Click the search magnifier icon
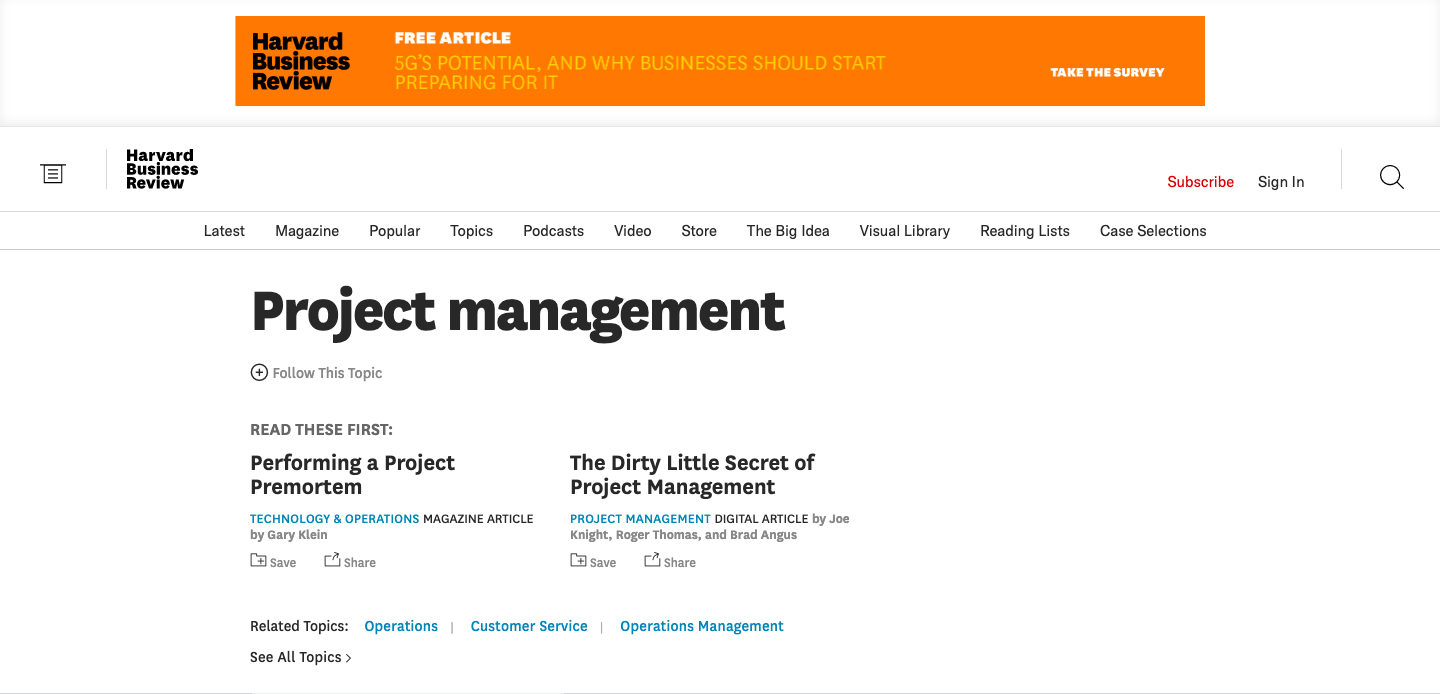This screenshot has width=1440, height=694. coord(1391,178)
